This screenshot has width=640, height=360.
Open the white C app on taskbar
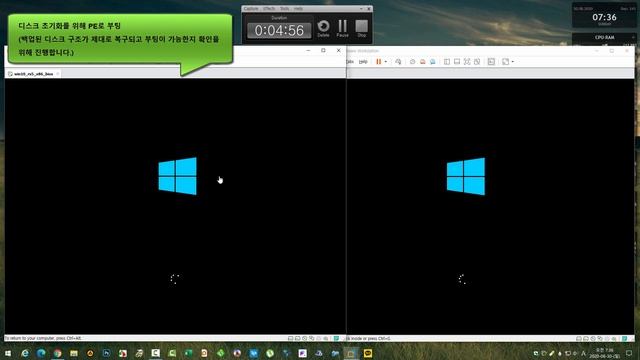[x=156, y=353]
